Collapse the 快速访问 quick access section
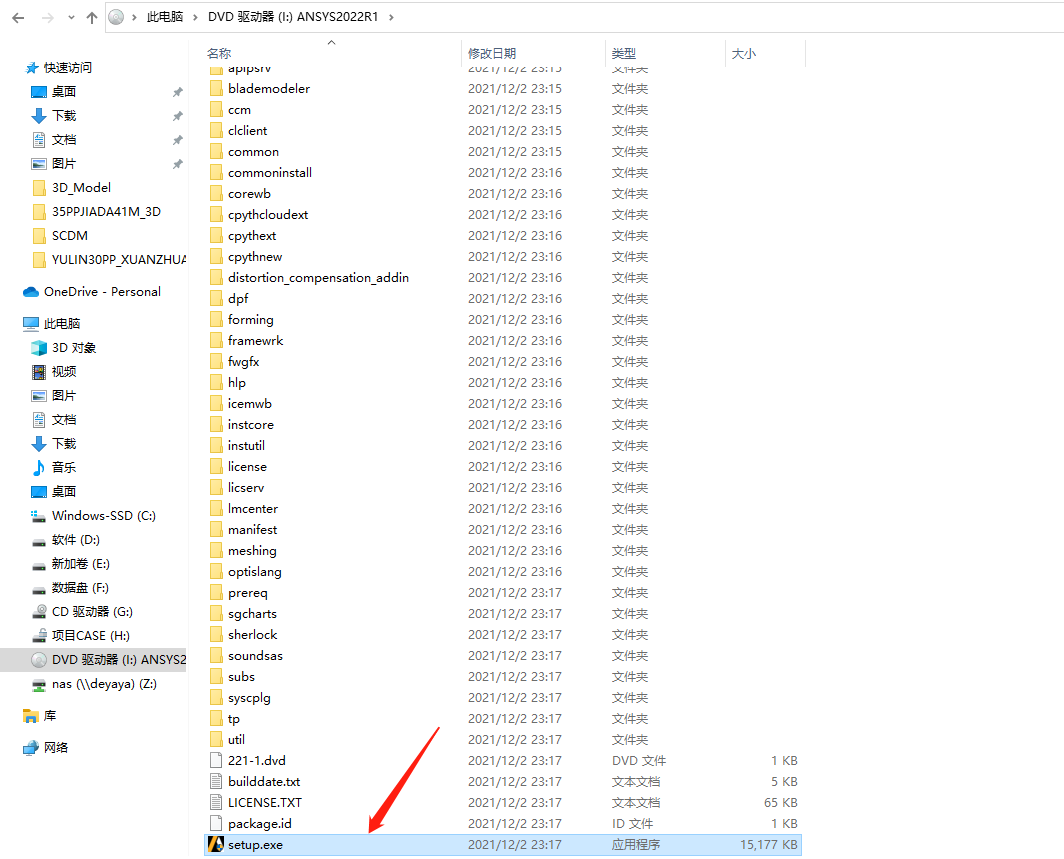This screenshot has width=1064, height=859. click(12, 68)
